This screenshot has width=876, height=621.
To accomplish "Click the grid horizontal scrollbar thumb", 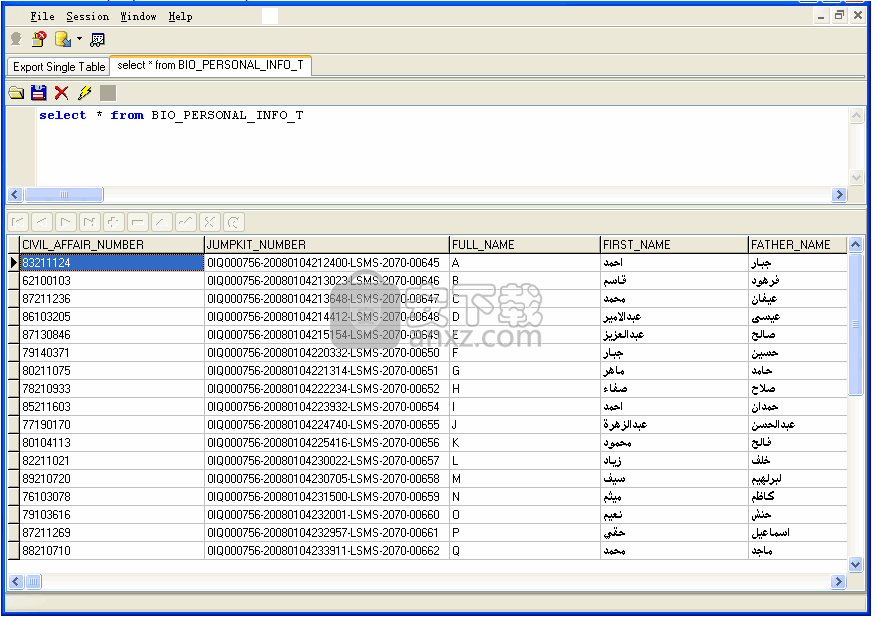I will (x=34, y=582).
